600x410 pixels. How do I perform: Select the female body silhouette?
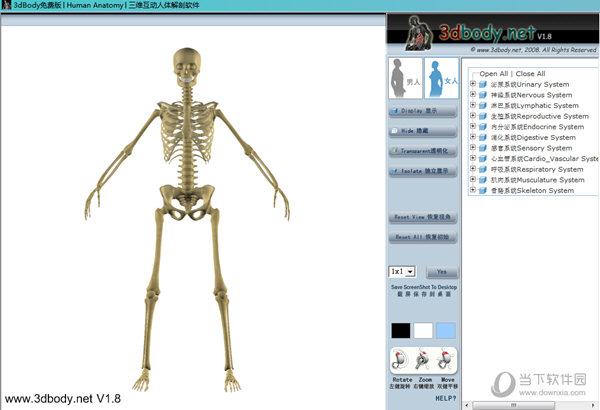pyautogui.click(x=442, y=78)
